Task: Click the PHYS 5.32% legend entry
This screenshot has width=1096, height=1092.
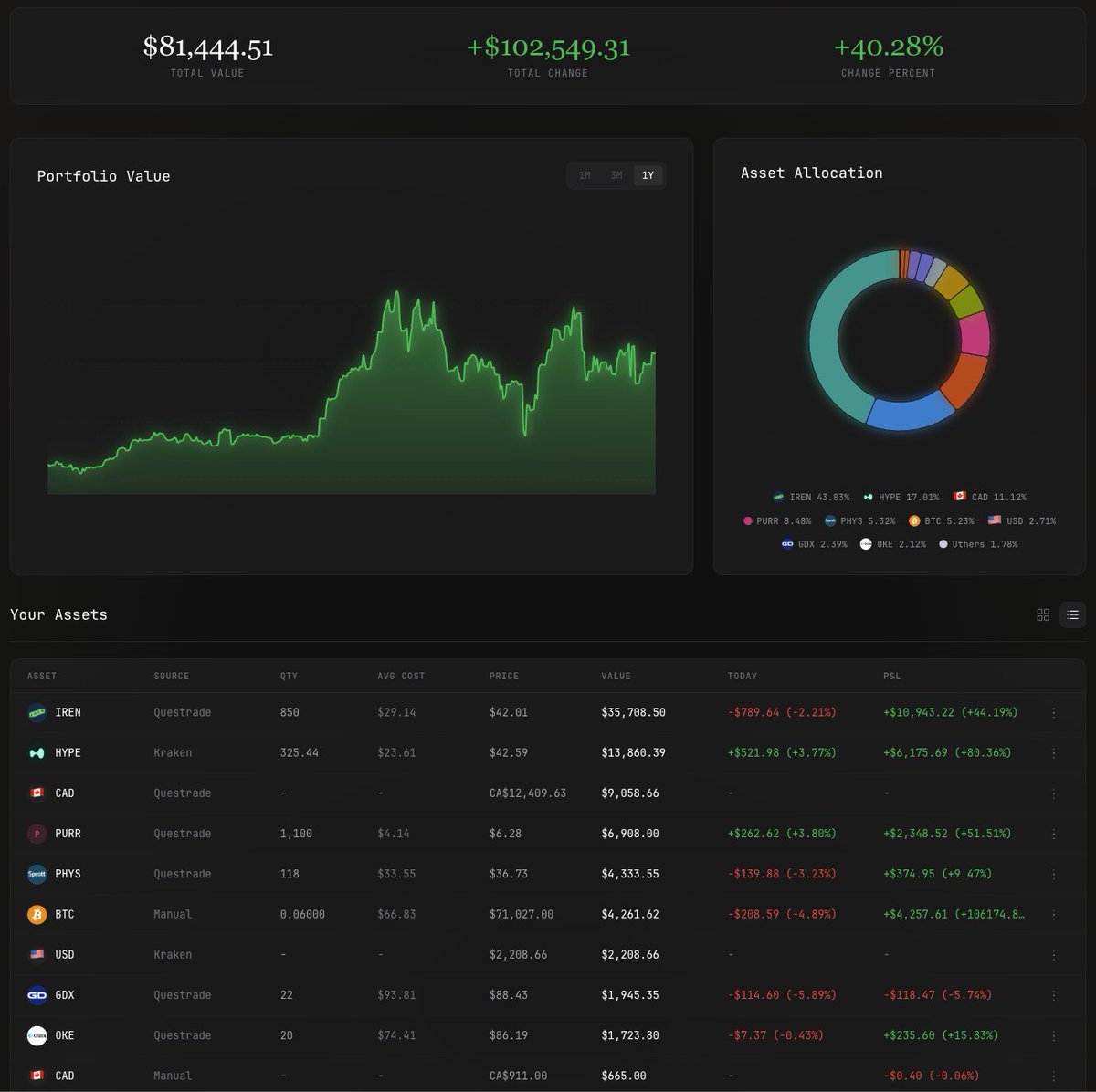Action: coord(859,521)
